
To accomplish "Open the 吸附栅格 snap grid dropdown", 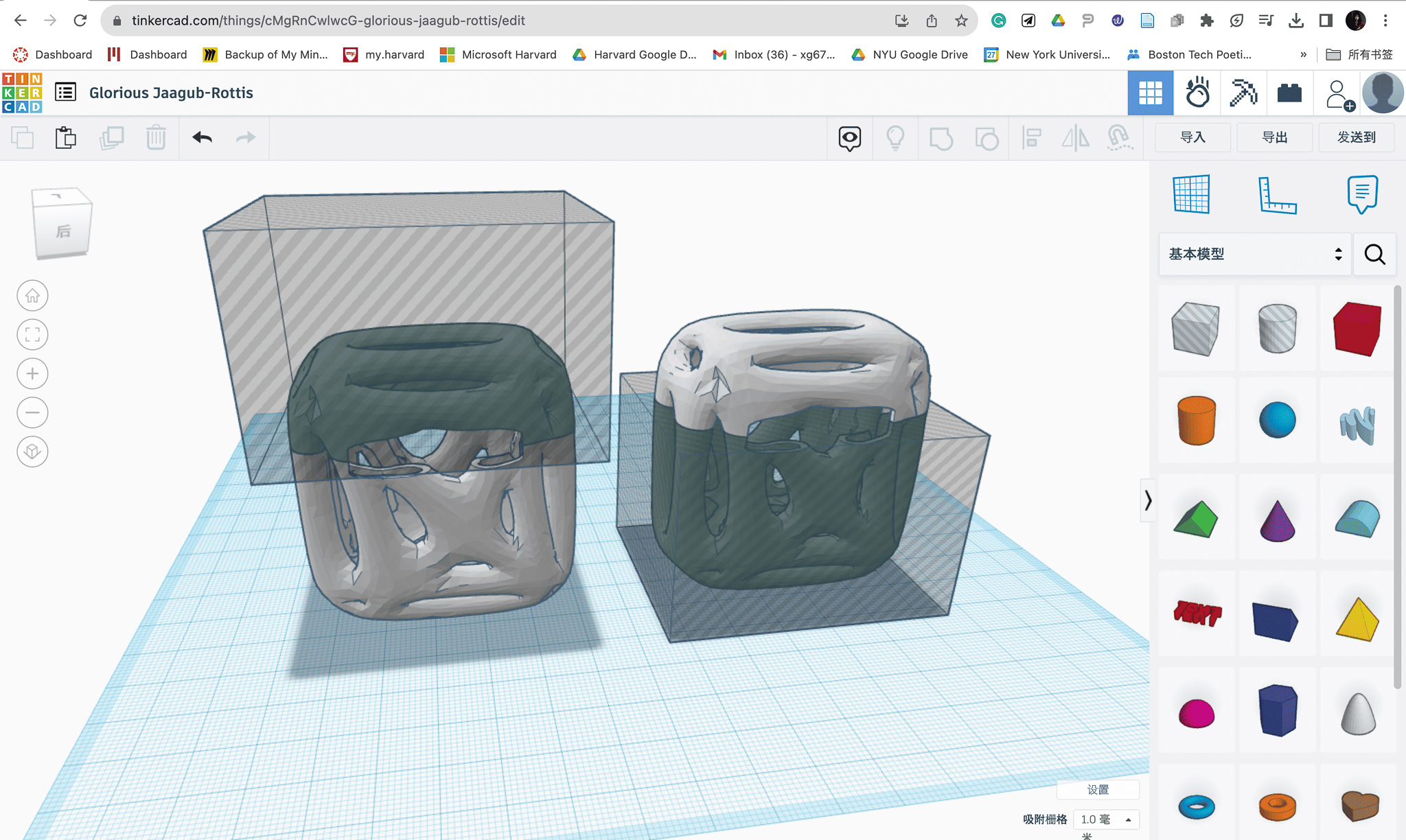I will pos(1107,819).
